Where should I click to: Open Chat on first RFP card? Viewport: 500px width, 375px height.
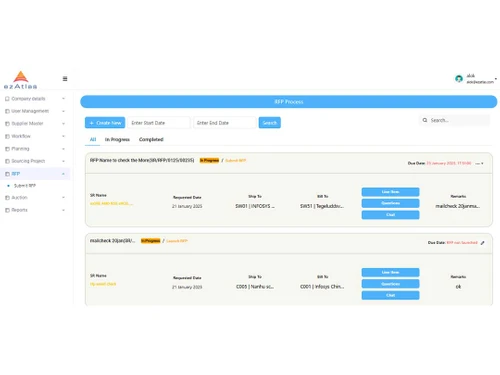point(390,215)
